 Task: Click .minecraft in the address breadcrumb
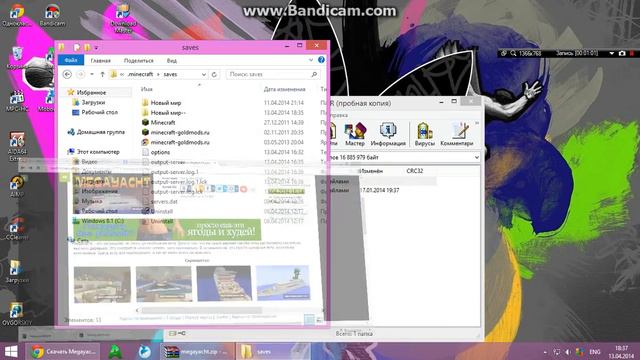point(140,74)
